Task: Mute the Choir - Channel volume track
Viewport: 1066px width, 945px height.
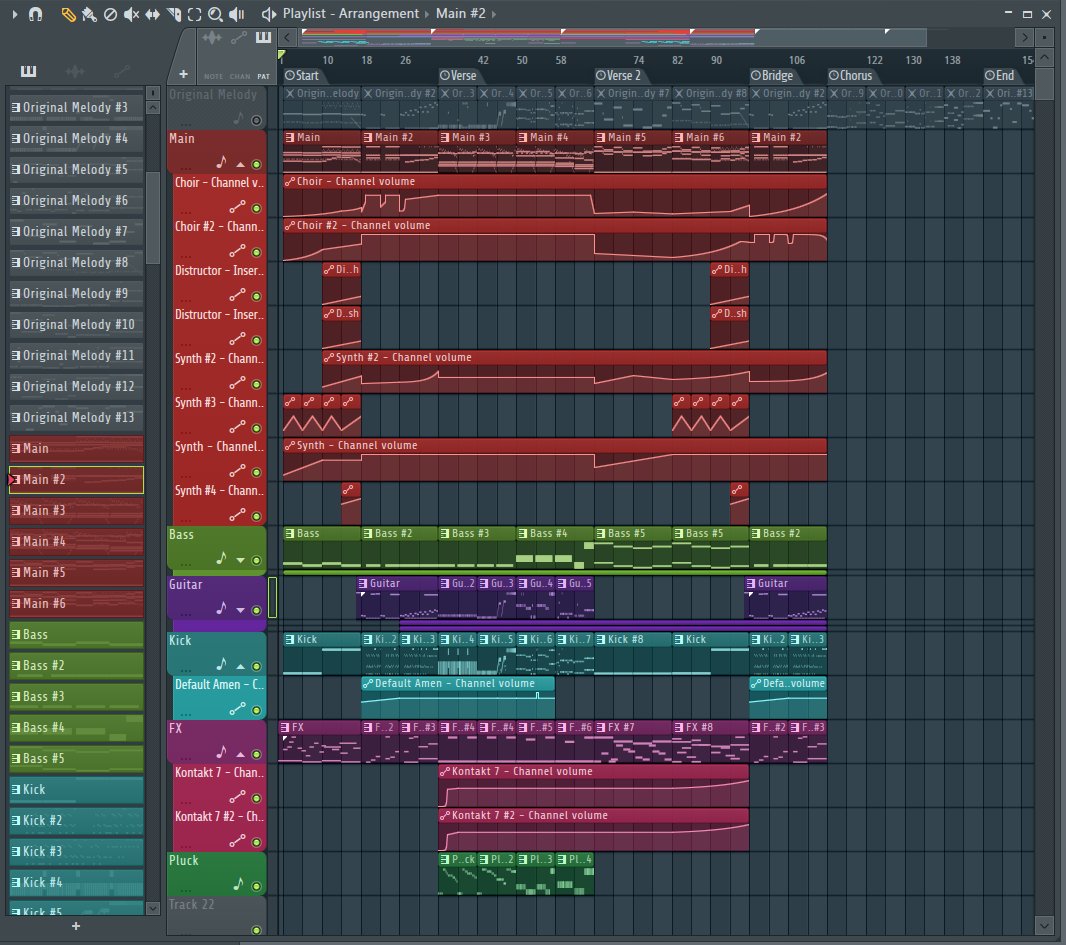Action: pyautogui.click(x=256, y=208)
